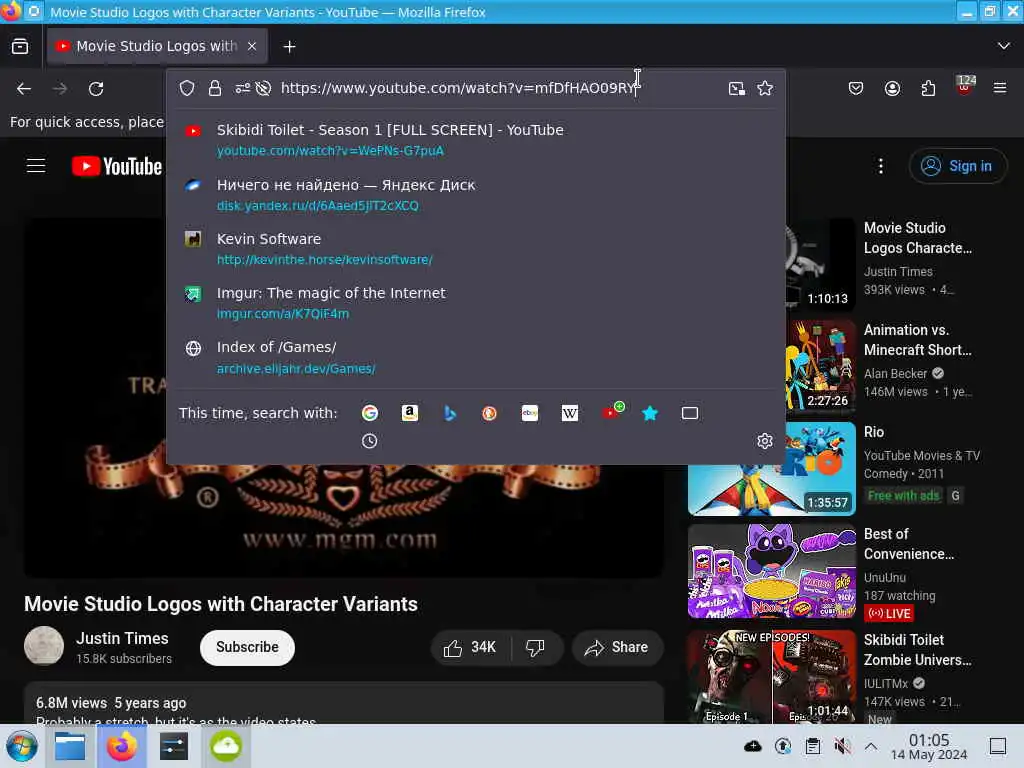Search this time with DuckDuckGo
The image size is (1024, 768).
point(489,413)
